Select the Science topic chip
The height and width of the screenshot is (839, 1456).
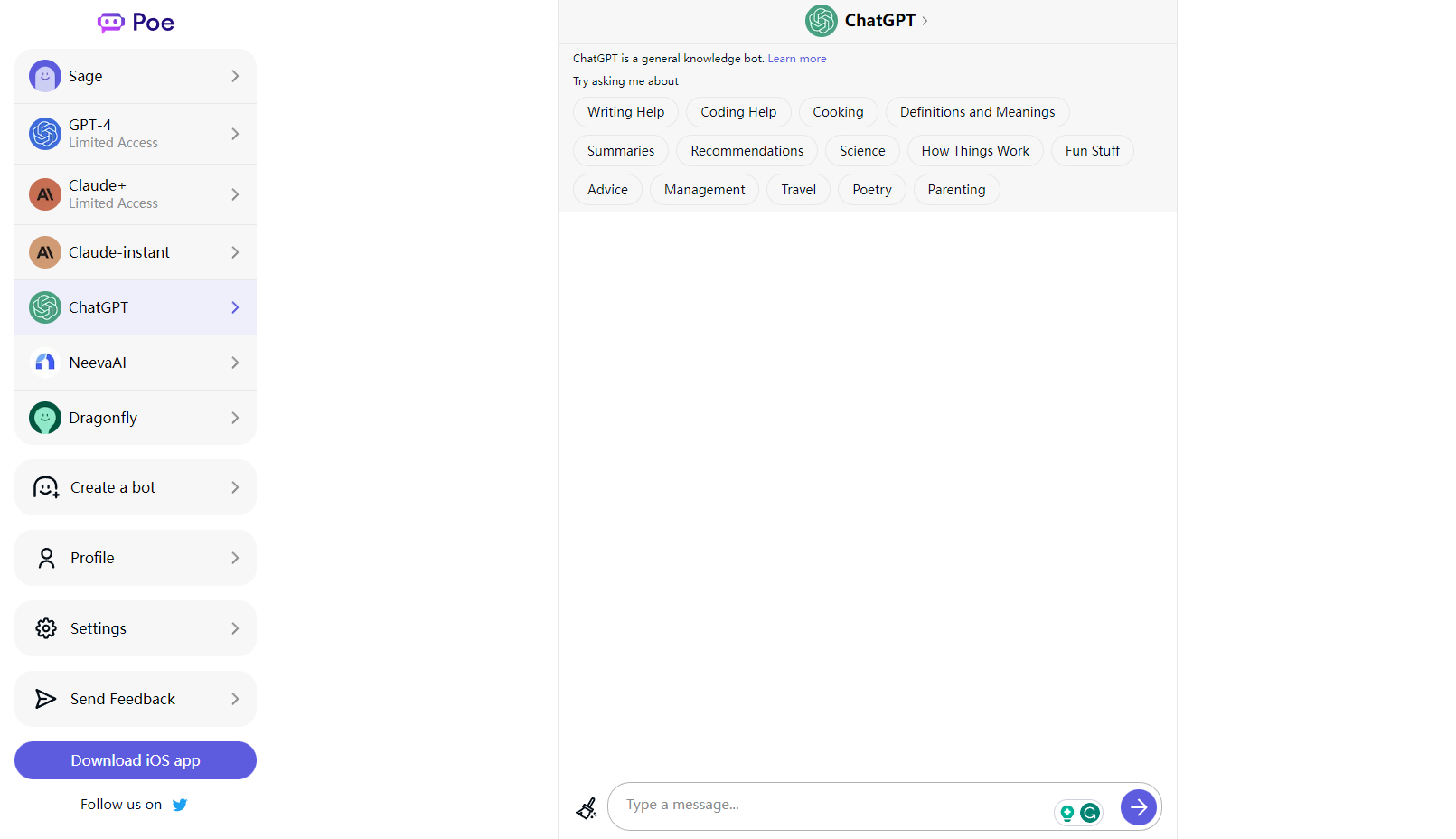(x=862, y=151)
